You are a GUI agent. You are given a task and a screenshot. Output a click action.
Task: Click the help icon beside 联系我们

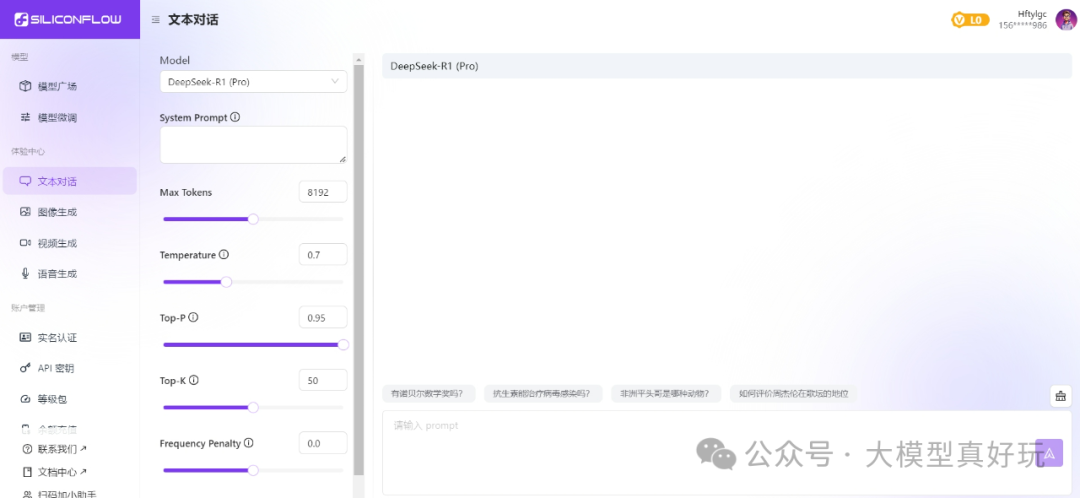click(28, 449)
